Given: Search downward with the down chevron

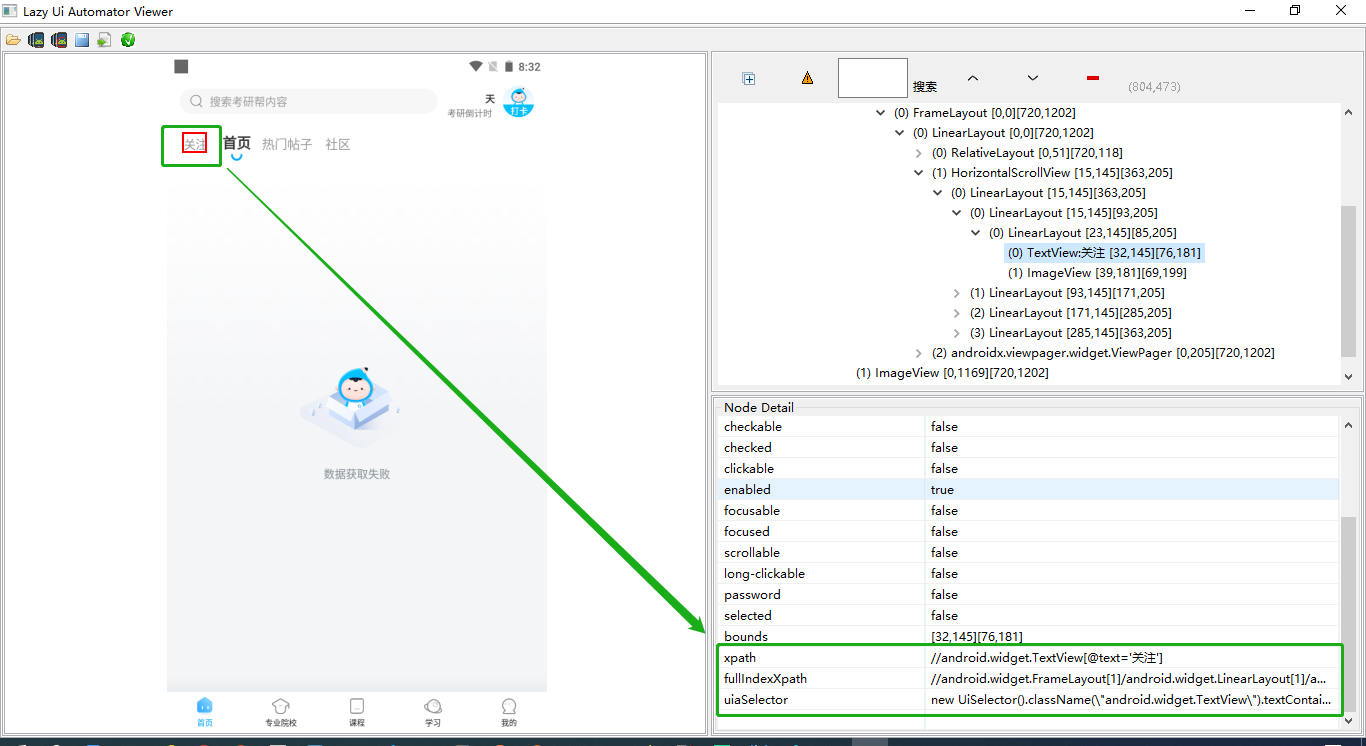Looking at the screenshot, I should (x=1032, y=78).
